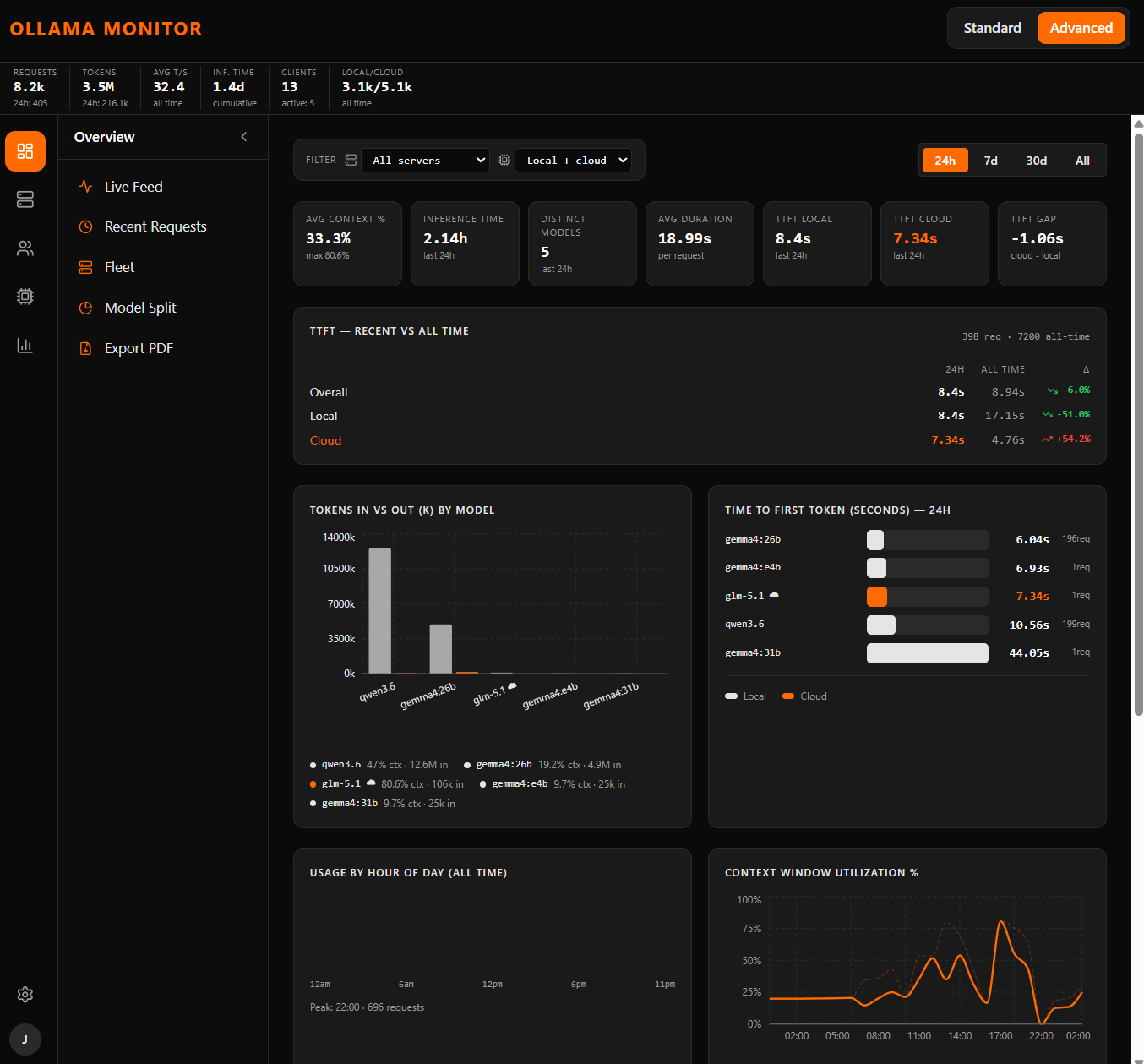The height and width of the screenshot is (1064, 1144).
Task: Select the 30d time range
Action: click(1037, 161)
